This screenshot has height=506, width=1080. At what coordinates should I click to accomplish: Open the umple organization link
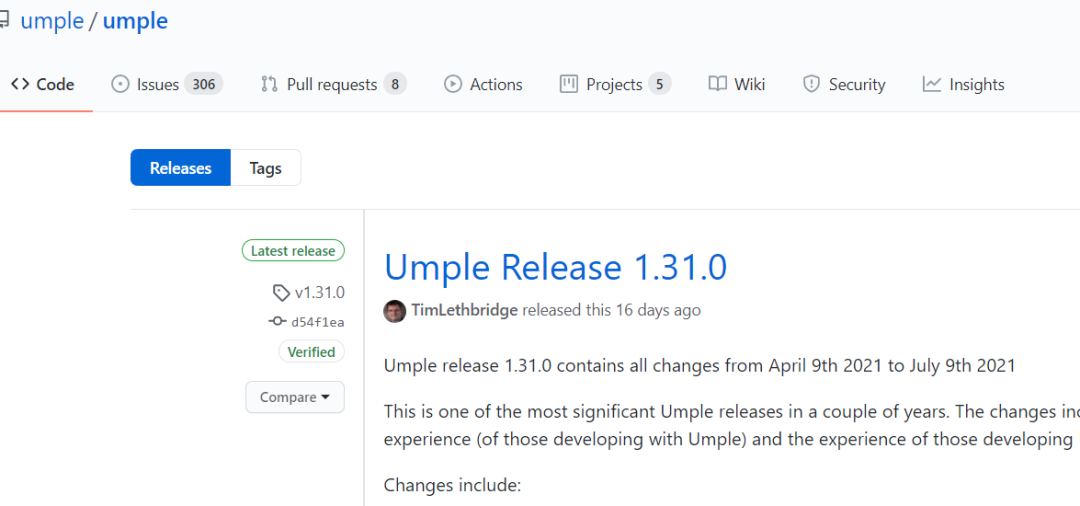(52, 21)
